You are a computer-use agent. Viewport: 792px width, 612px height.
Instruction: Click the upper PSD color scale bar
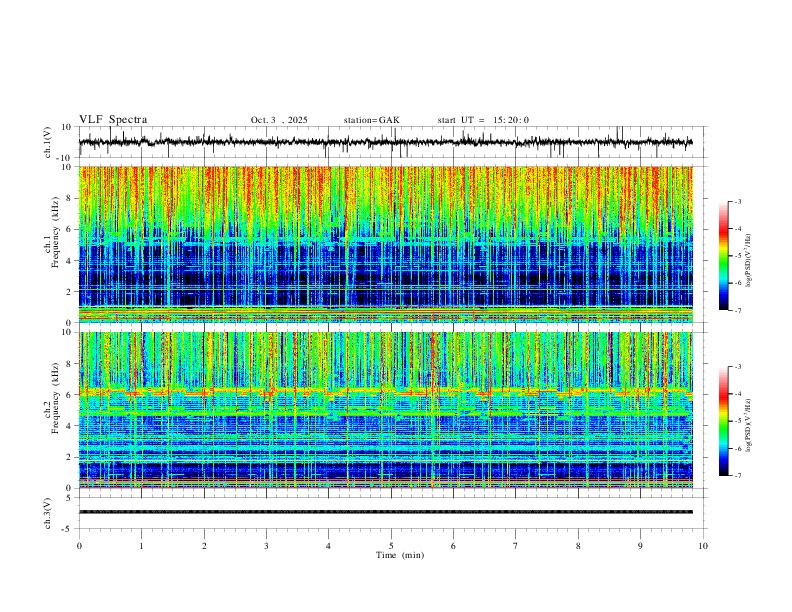[724, 256]
